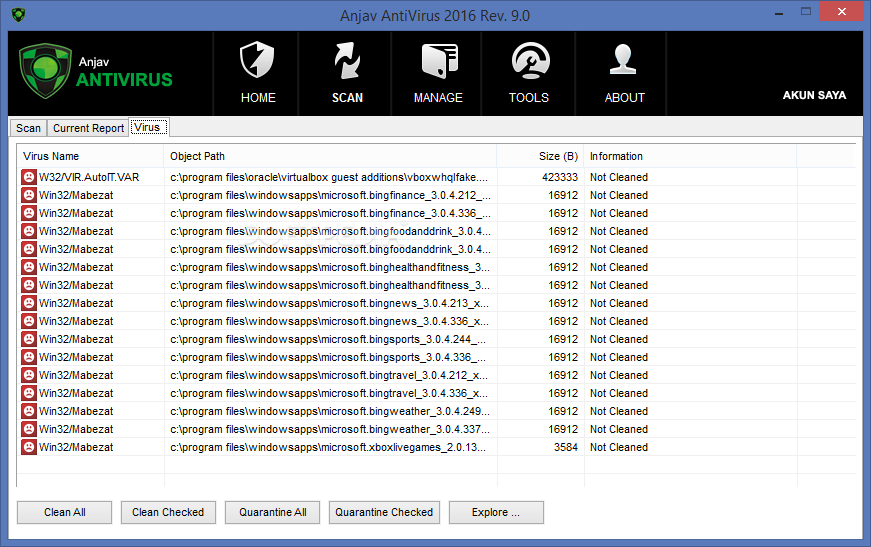Click the size value 423333
This screenshot has width=871, height=547.
point(560,177)
